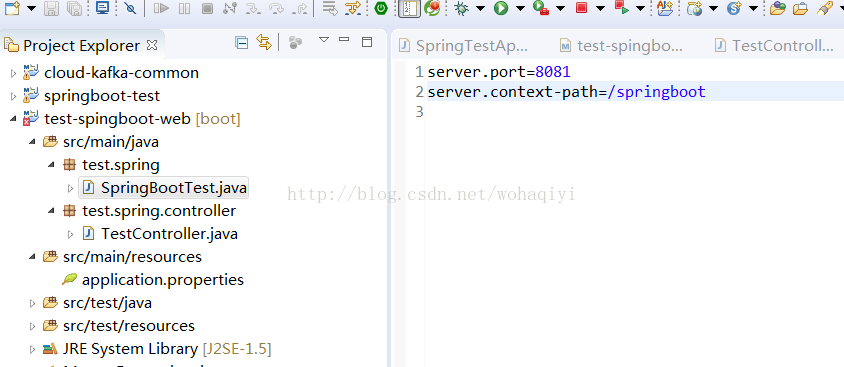The height and width of the screenshot is (367, 844).
Task: Click the grey filter icon in Project Explorer
Action: click(295, 43)
